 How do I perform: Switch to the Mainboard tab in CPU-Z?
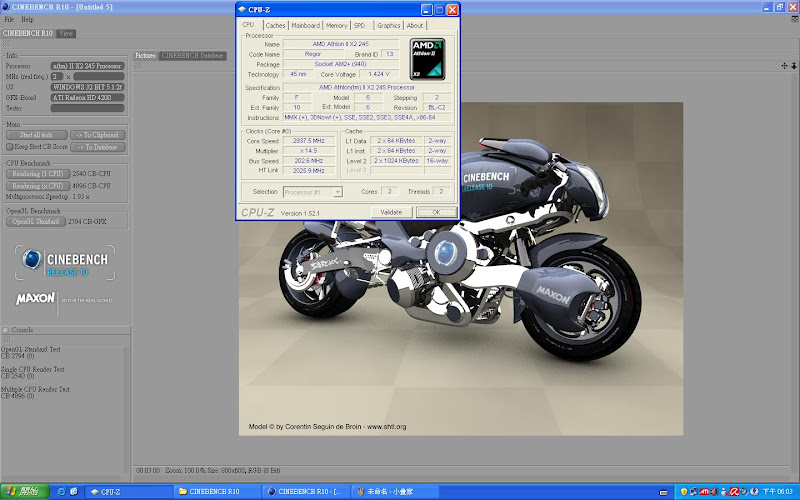tap(306, 26)
